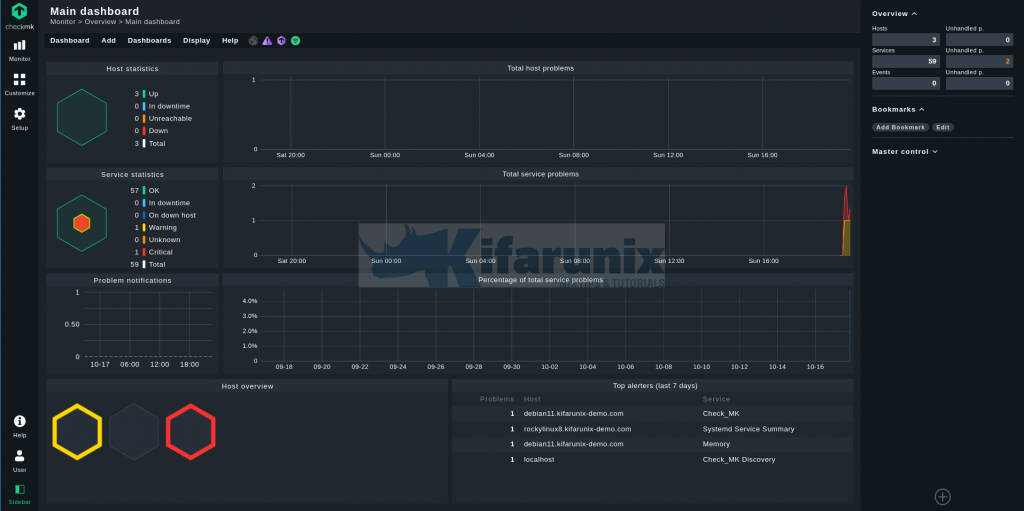Click the purple hexagon Checkmk toolbar icon

(x=281, y=41)
